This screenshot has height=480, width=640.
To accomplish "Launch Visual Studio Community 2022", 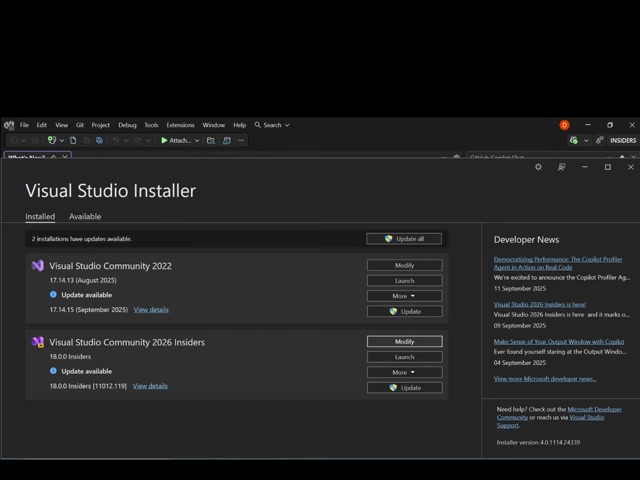I will pyautogui.click(x=404, y=281).
